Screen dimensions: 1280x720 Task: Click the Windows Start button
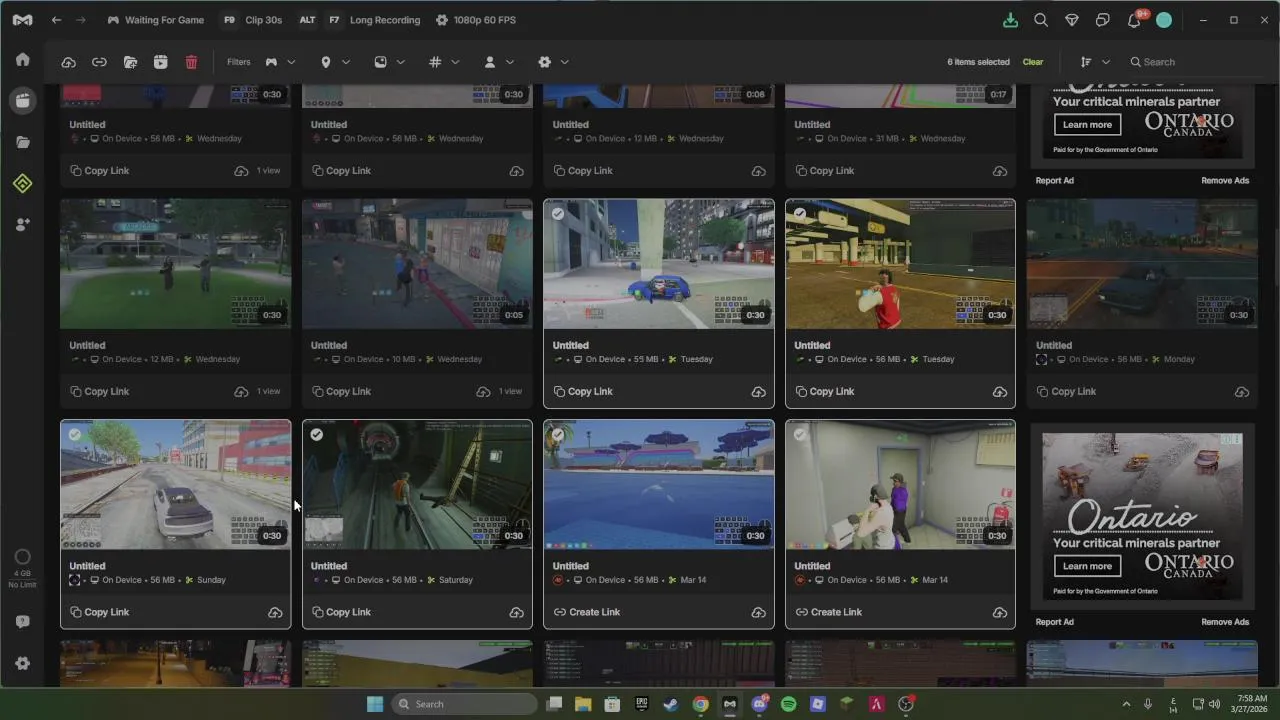(375, 704)
